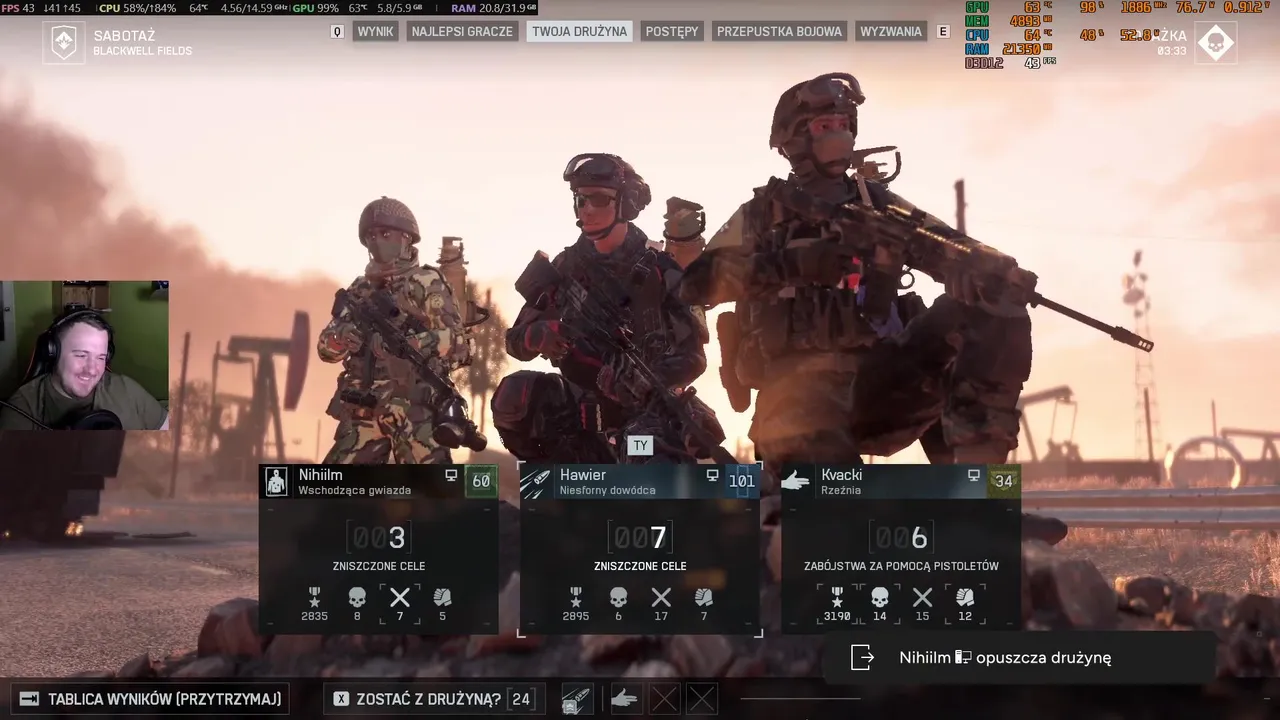Open the Wynik tab
The width and height of the screenshot is (1280, 720).
375,31
